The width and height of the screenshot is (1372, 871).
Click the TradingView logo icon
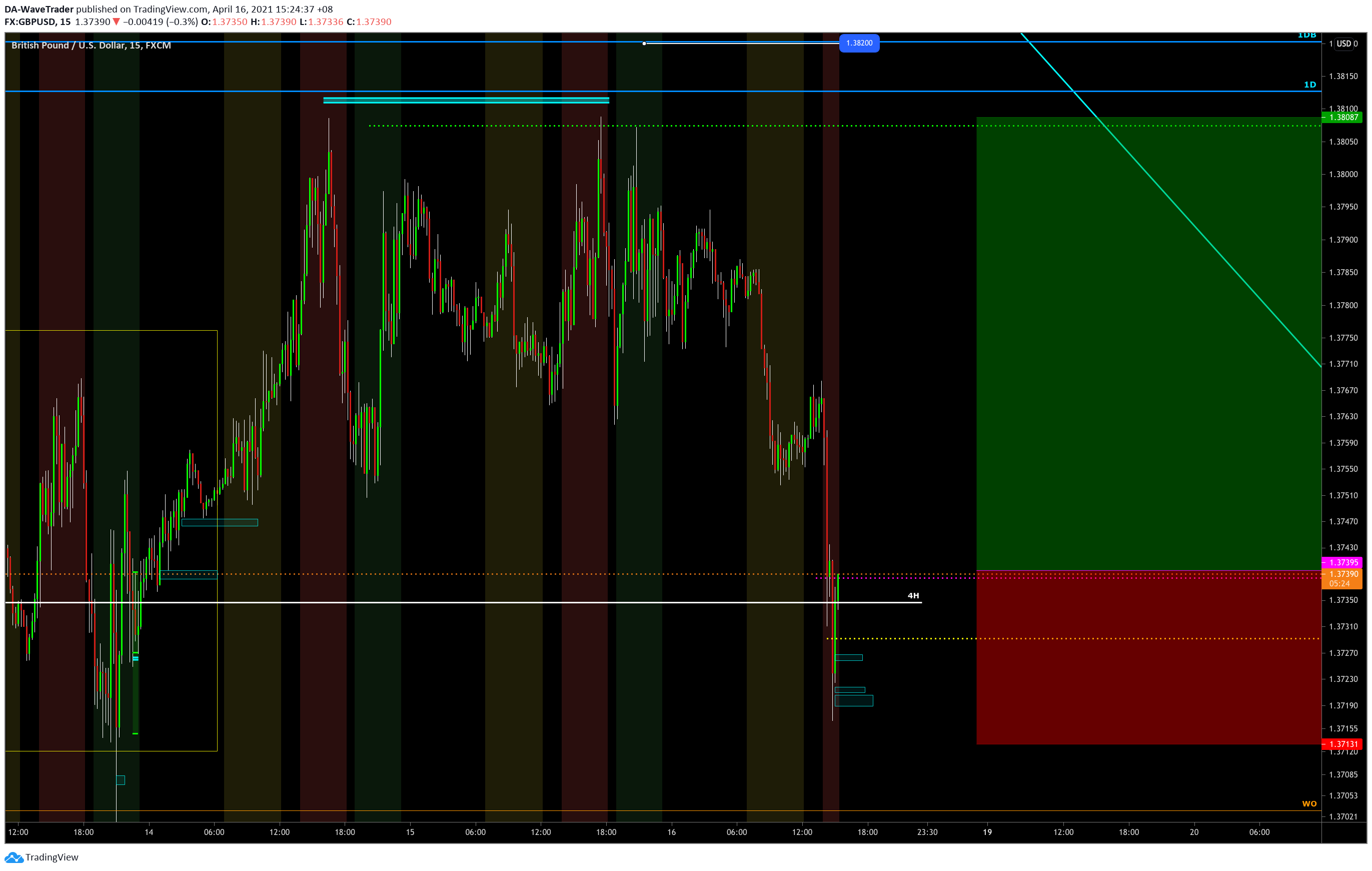tap(13, 857)
